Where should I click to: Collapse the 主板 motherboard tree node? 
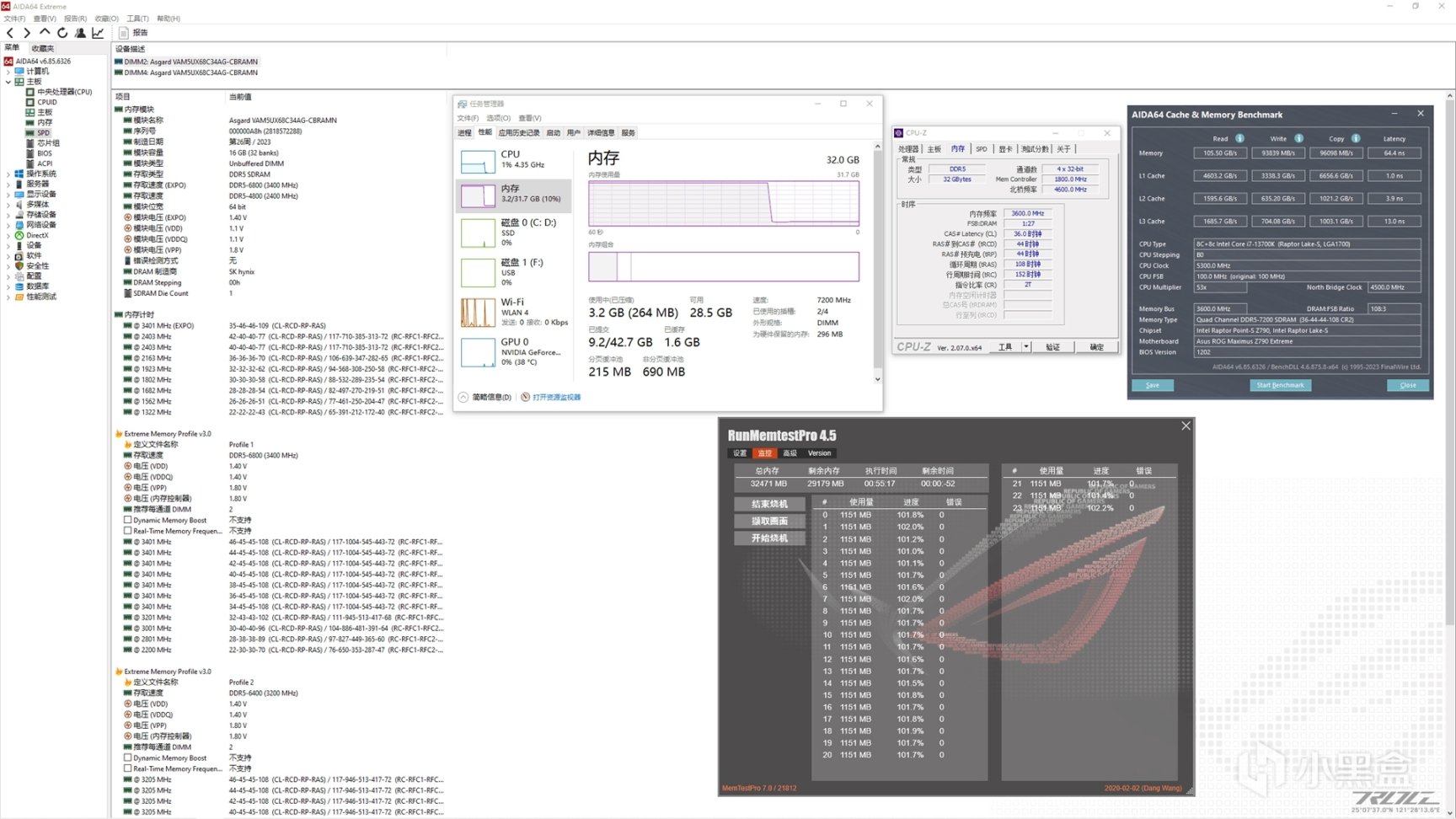point(8,82)
